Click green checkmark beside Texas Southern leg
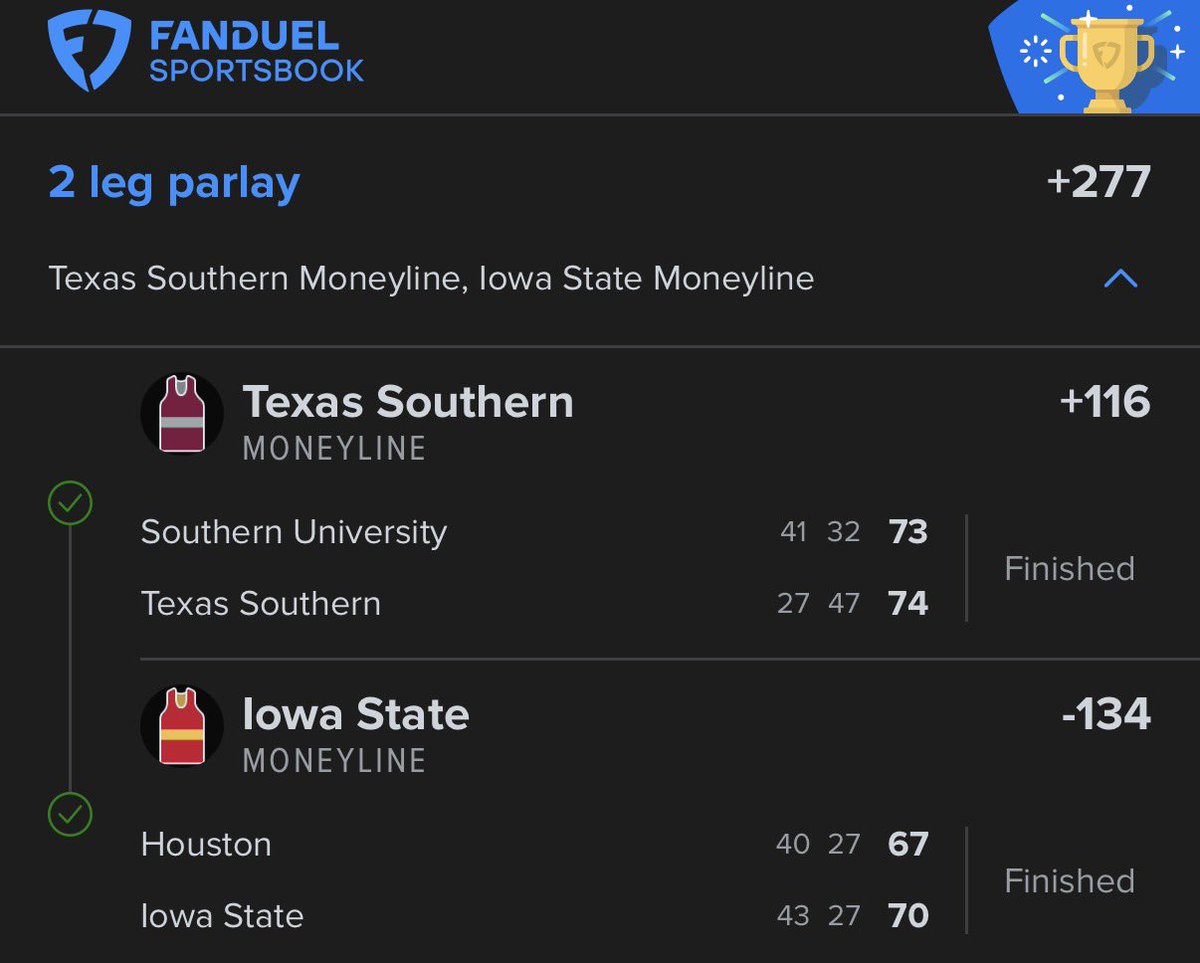The width and height of the screenshot is (1200, 963). click(x=70, y=504)
